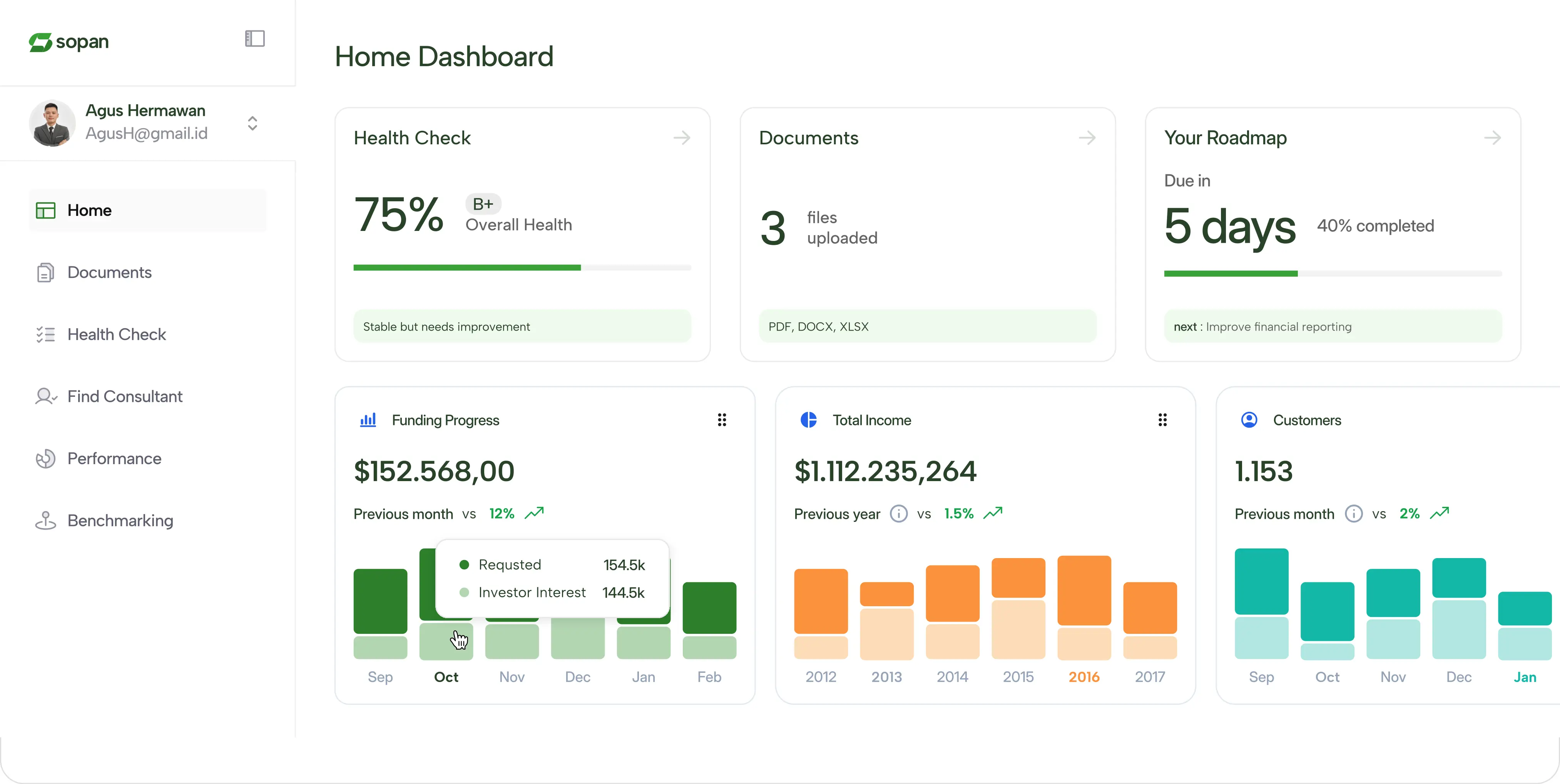This screenshot has height=784, width=1560.
Task: Click the Funding Progress bar chart icon
Action: click(368, 420)
